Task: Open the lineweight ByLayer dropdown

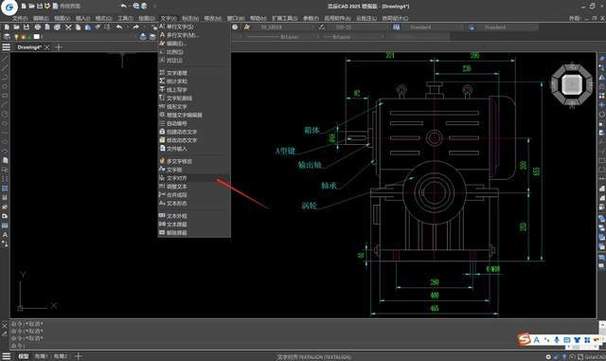Action: pos(351,37)
